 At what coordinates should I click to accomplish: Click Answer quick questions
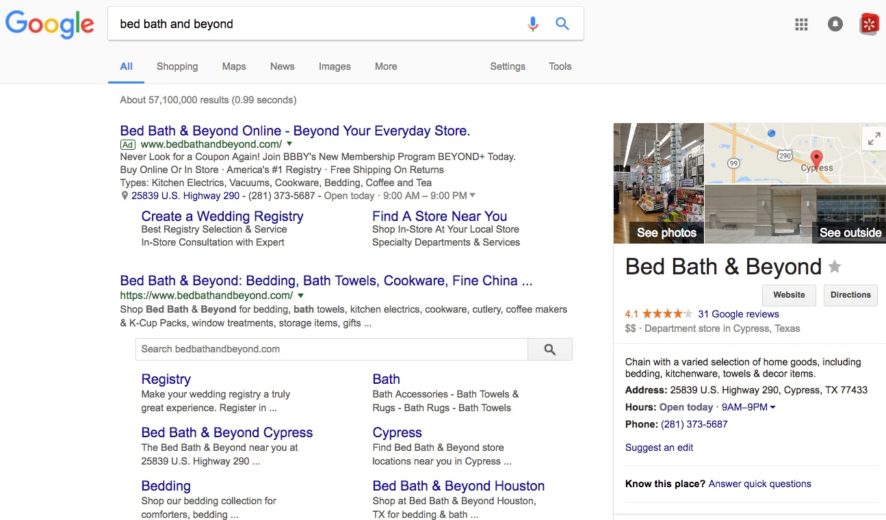pyautogui.click(x=759, y=484)
